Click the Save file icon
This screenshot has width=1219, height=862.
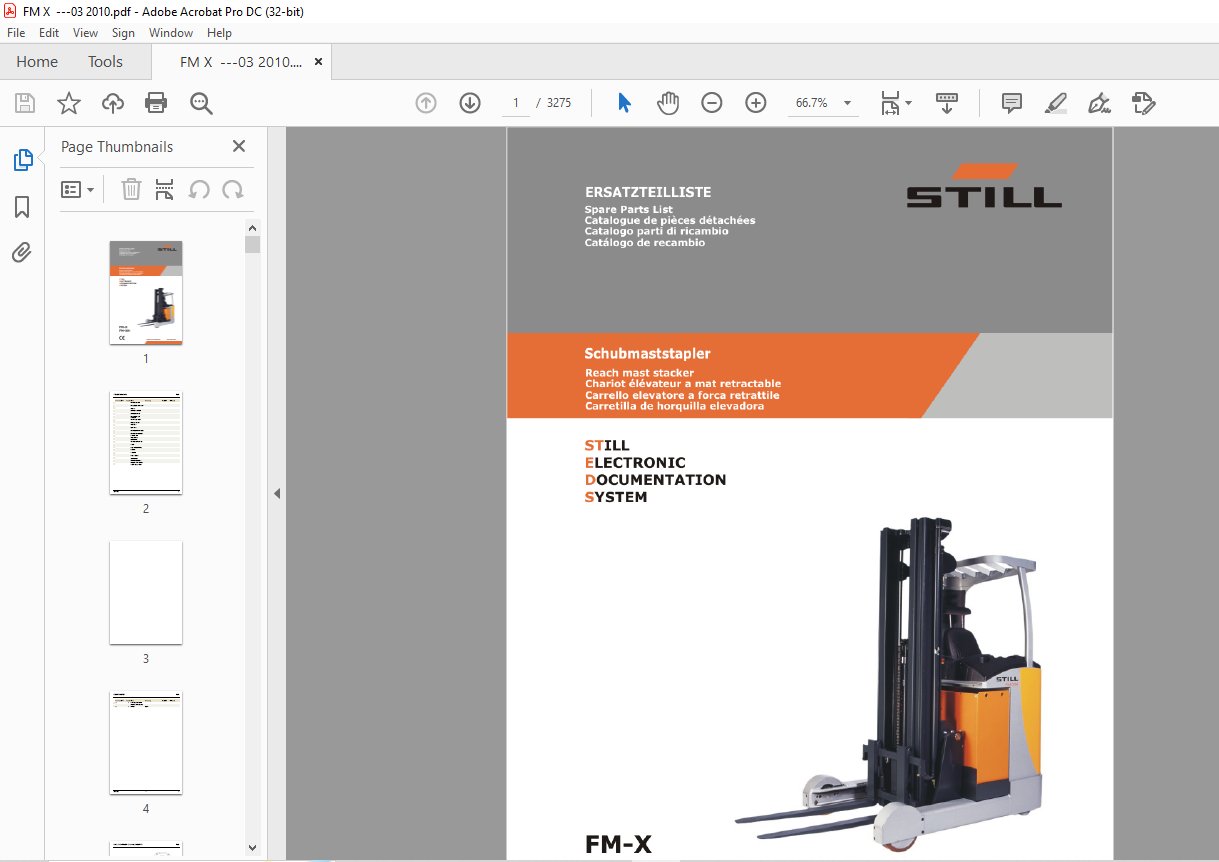(x=25, y=103)
